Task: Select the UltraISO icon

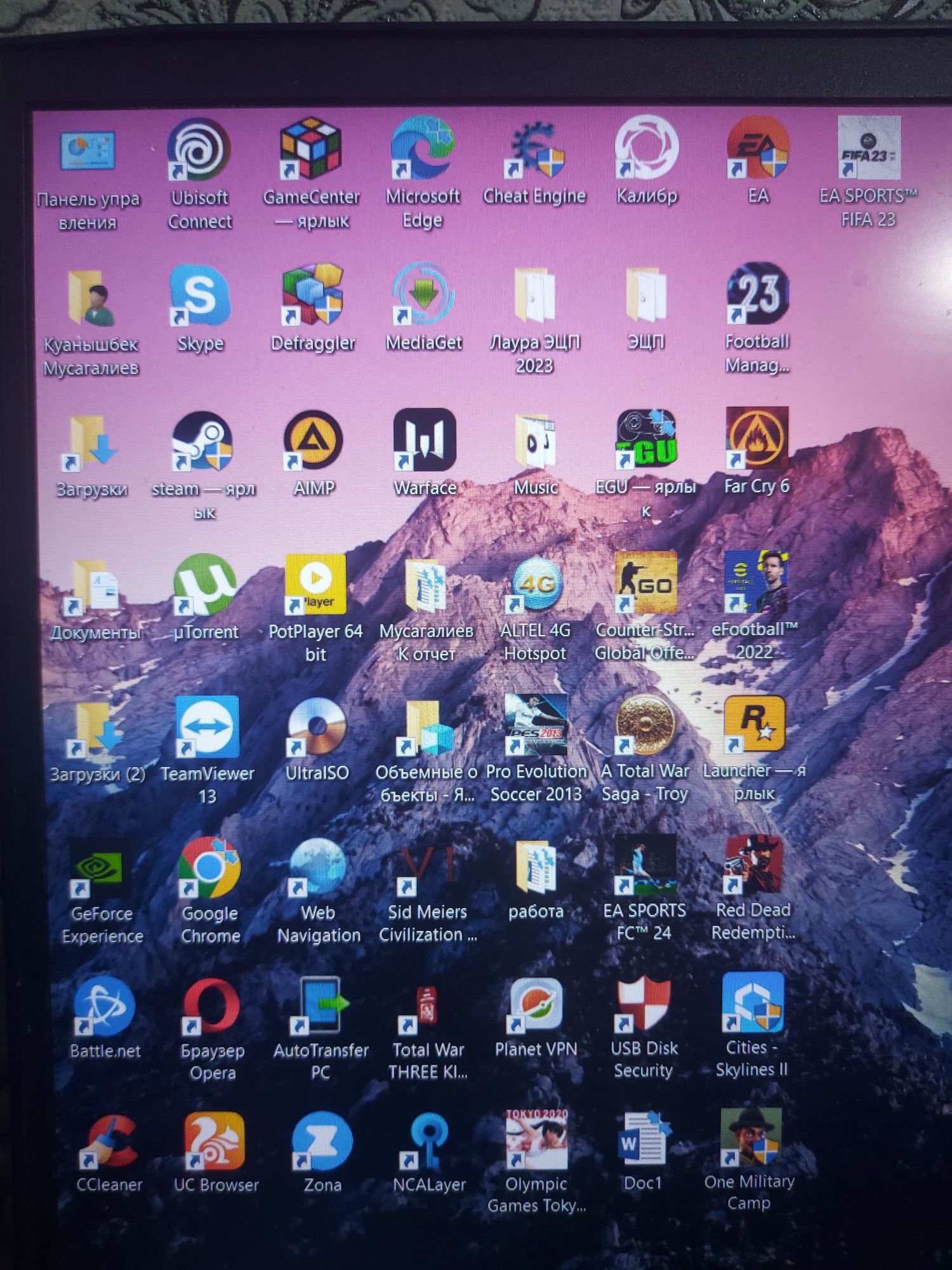Action: point(317,726)
